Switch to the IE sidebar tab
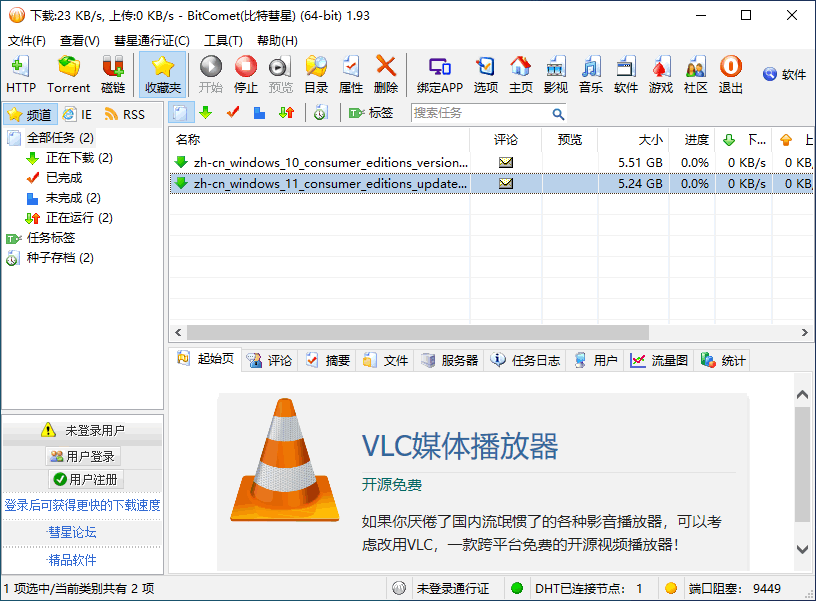The height and width of the screenshot is (601, 816). coord(78,114)
